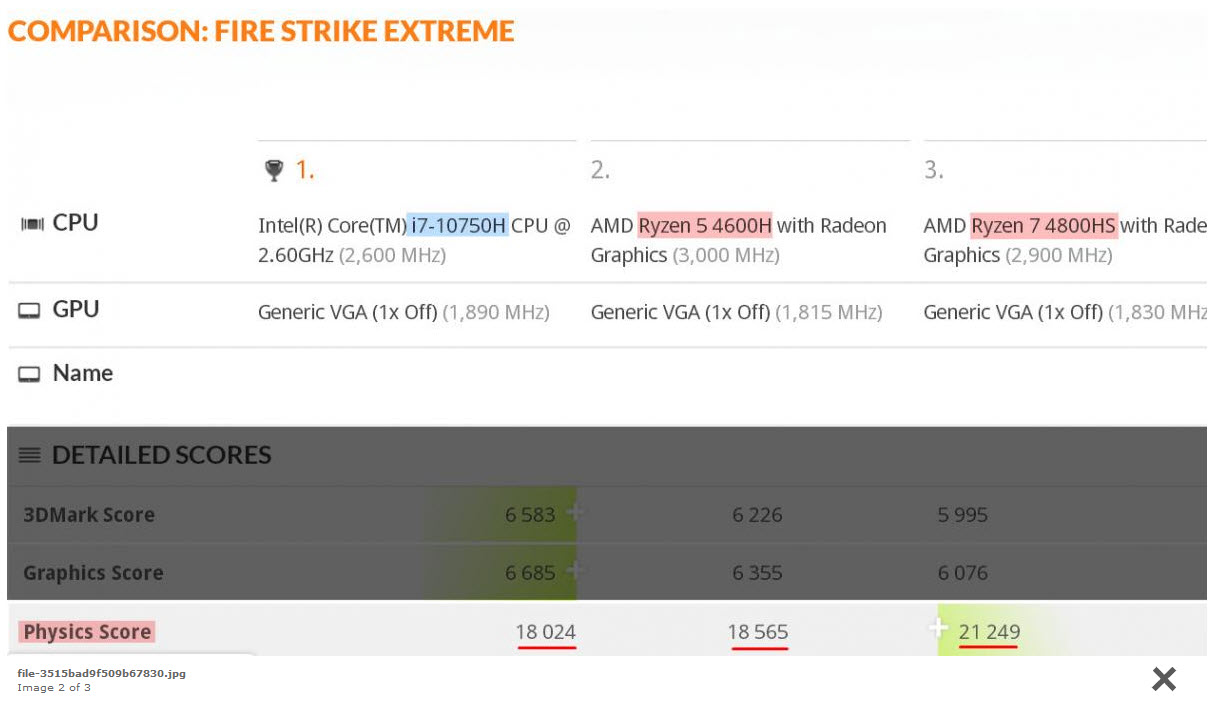The image size is (1214, 704).
Task: Click the graphics score value 6 076
Action: pos(963,573)
